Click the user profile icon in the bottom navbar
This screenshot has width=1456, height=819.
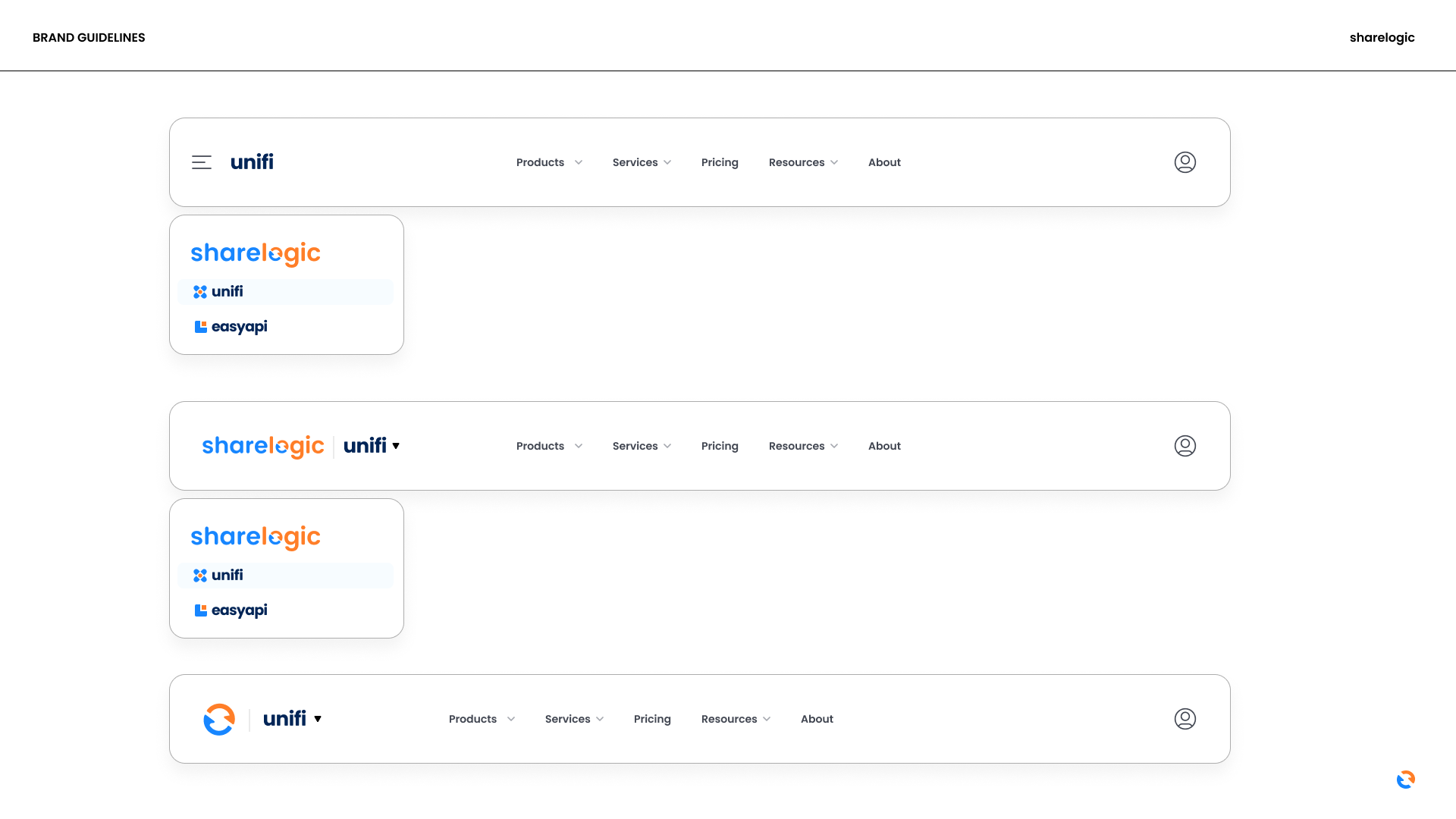coord(1185,718)
